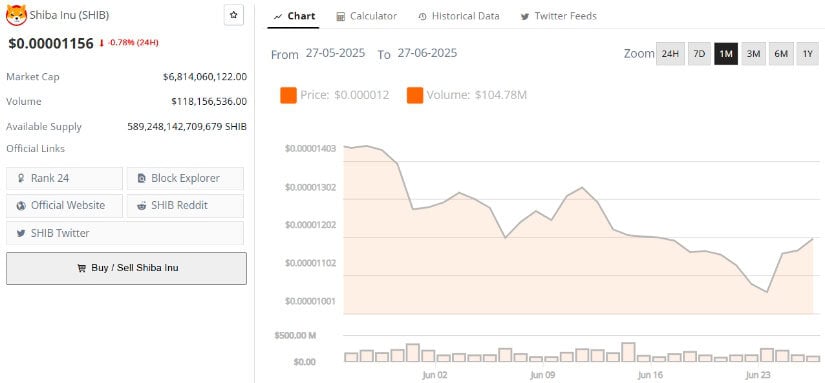
Task: Click the Price: $0.000012 legend label
Action: [x=345, y=95]
